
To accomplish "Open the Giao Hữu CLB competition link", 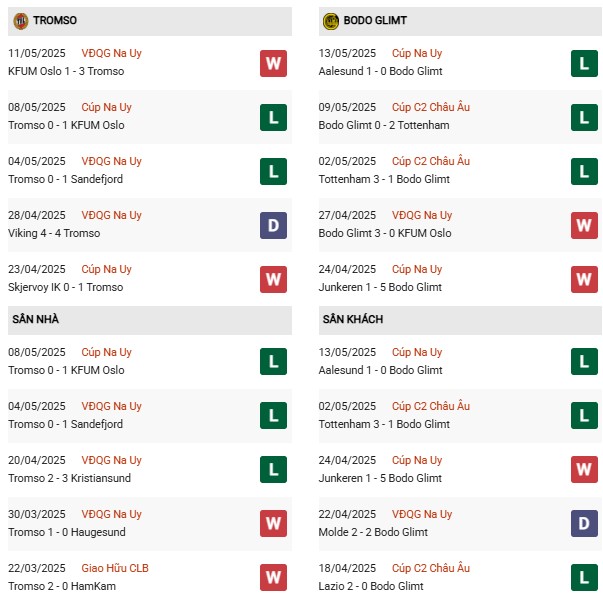I will coord(115,568).
